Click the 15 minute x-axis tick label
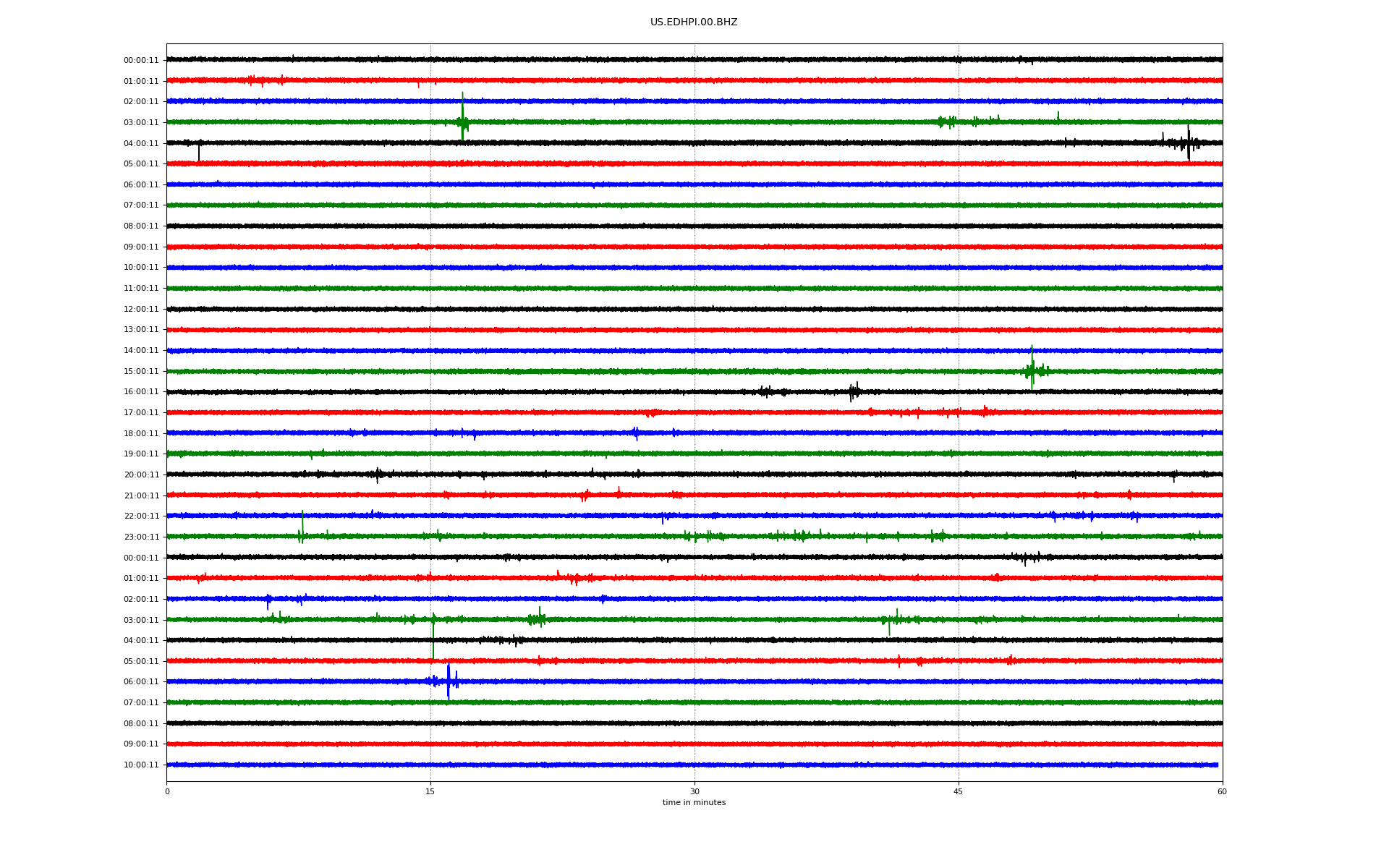The height and width of the screenshot is (868, 1389). [x=430, y=791]
